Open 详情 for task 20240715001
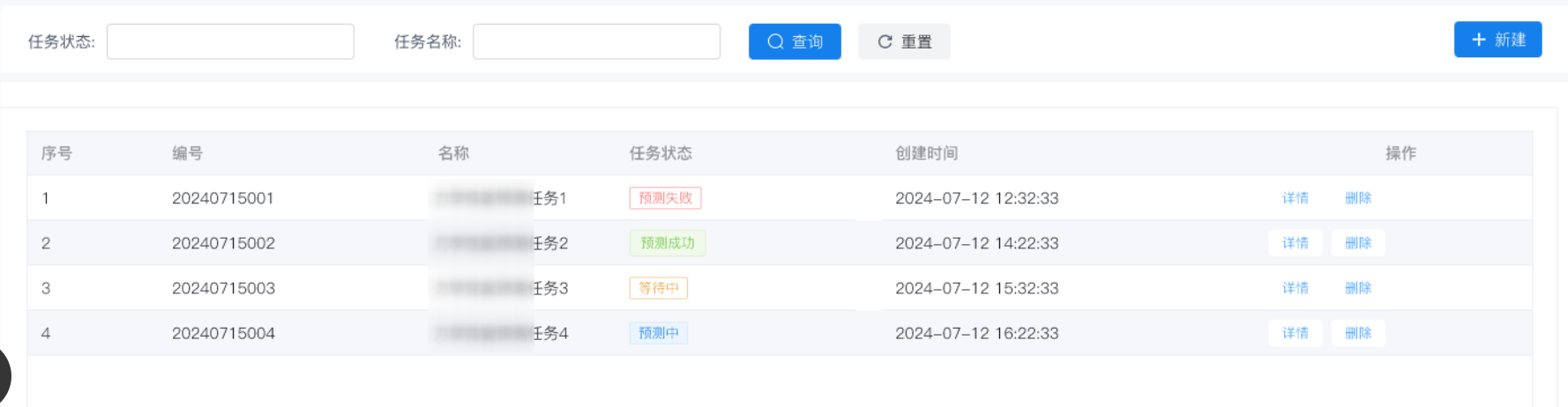This screenshot has height=407, width=1568. pyautogui.click(x=1295, y=198)
